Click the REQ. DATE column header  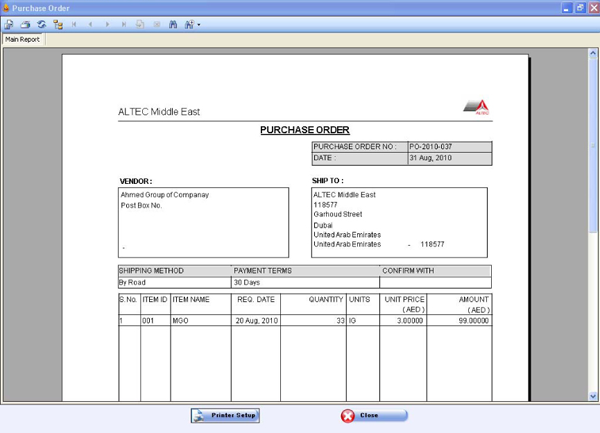tap(256, 300)
